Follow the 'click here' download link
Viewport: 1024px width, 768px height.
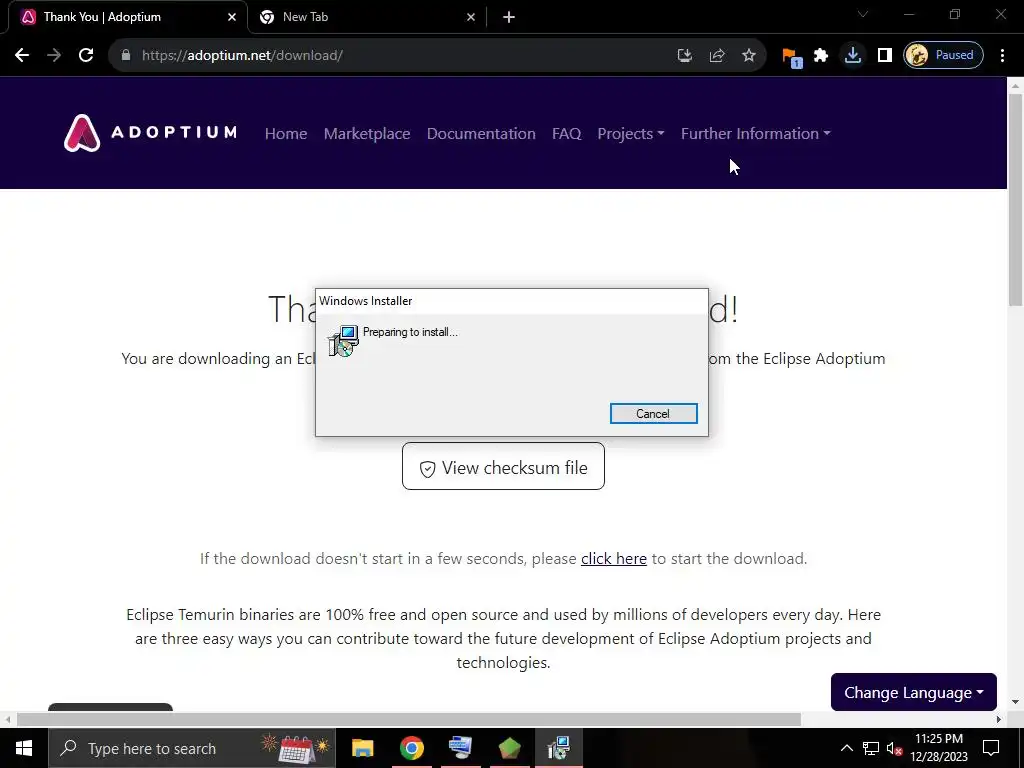click(x=614, y=559)
